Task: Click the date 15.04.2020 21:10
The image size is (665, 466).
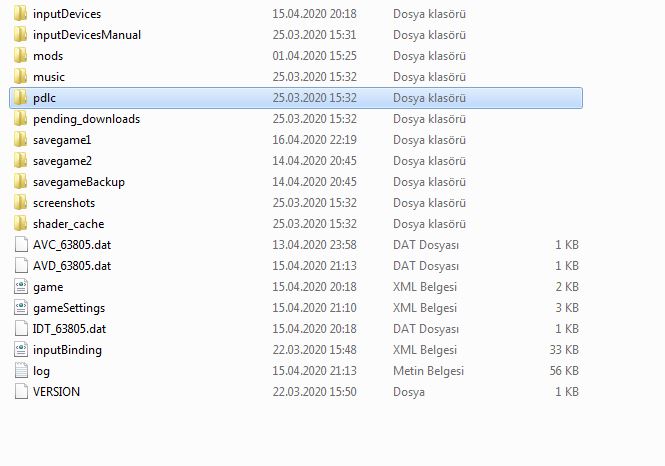Action: pos(314,307)
